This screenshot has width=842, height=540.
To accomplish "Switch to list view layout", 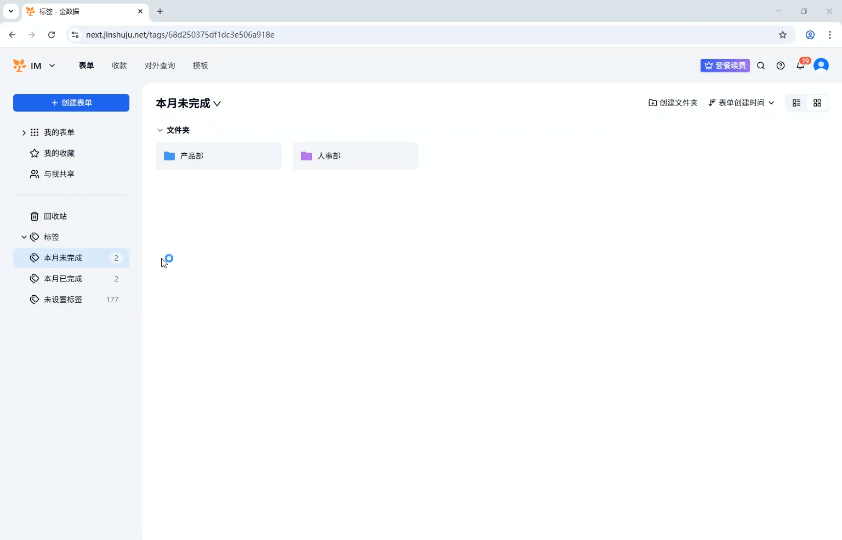I will 797,103.
